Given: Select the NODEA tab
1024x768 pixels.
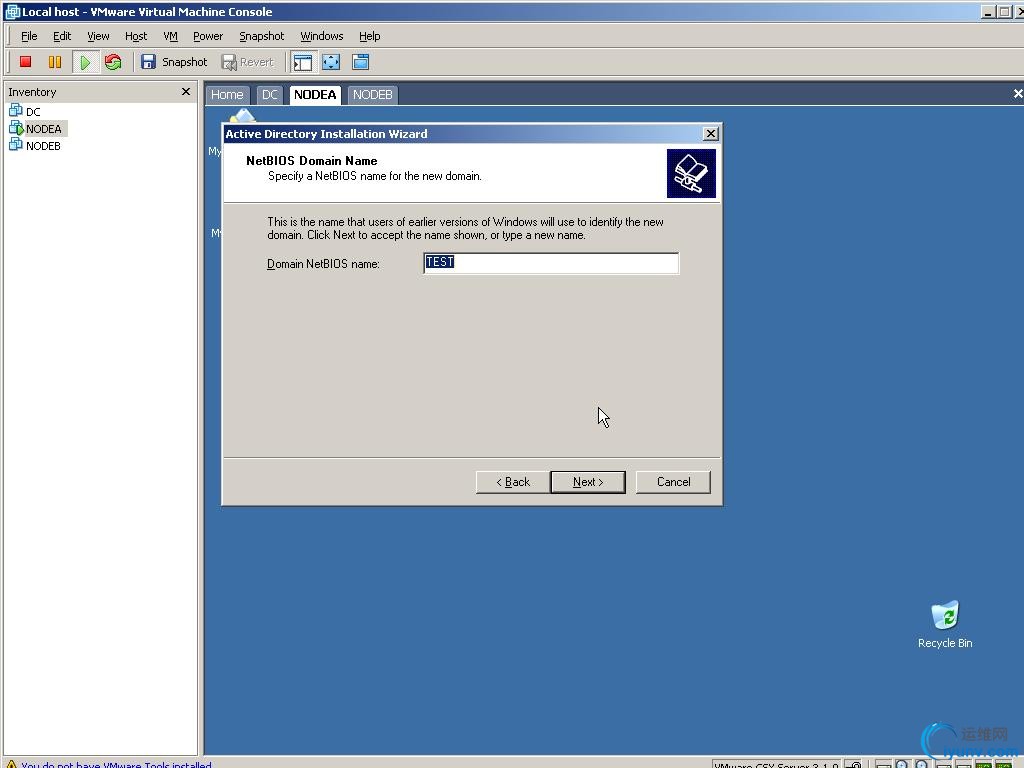Looking at the screenshot, I should (315, 95).
